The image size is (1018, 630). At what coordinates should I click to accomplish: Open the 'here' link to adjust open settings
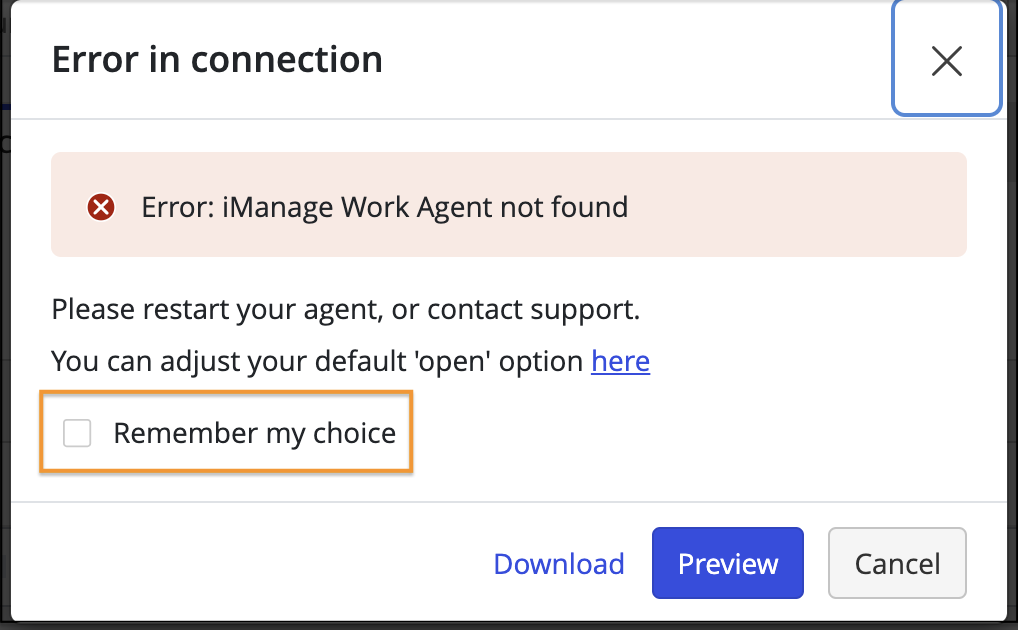[620, 361]
